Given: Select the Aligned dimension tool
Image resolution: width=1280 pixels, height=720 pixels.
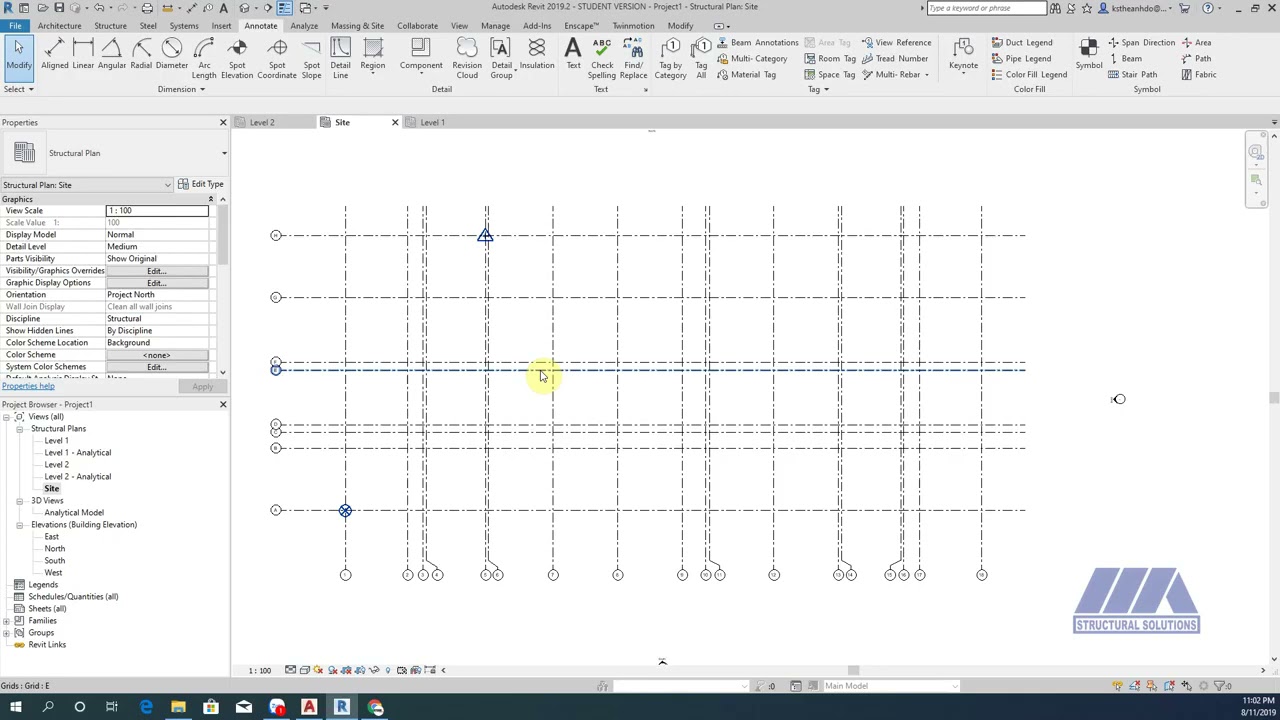Looking at the screenshot, I should tap(55, 55).
